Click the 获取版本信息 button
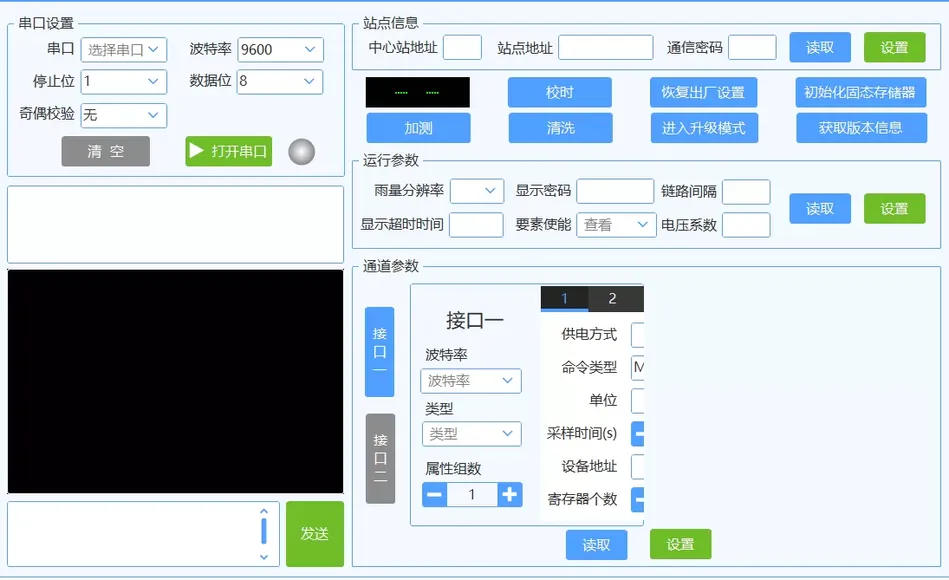 860,128
